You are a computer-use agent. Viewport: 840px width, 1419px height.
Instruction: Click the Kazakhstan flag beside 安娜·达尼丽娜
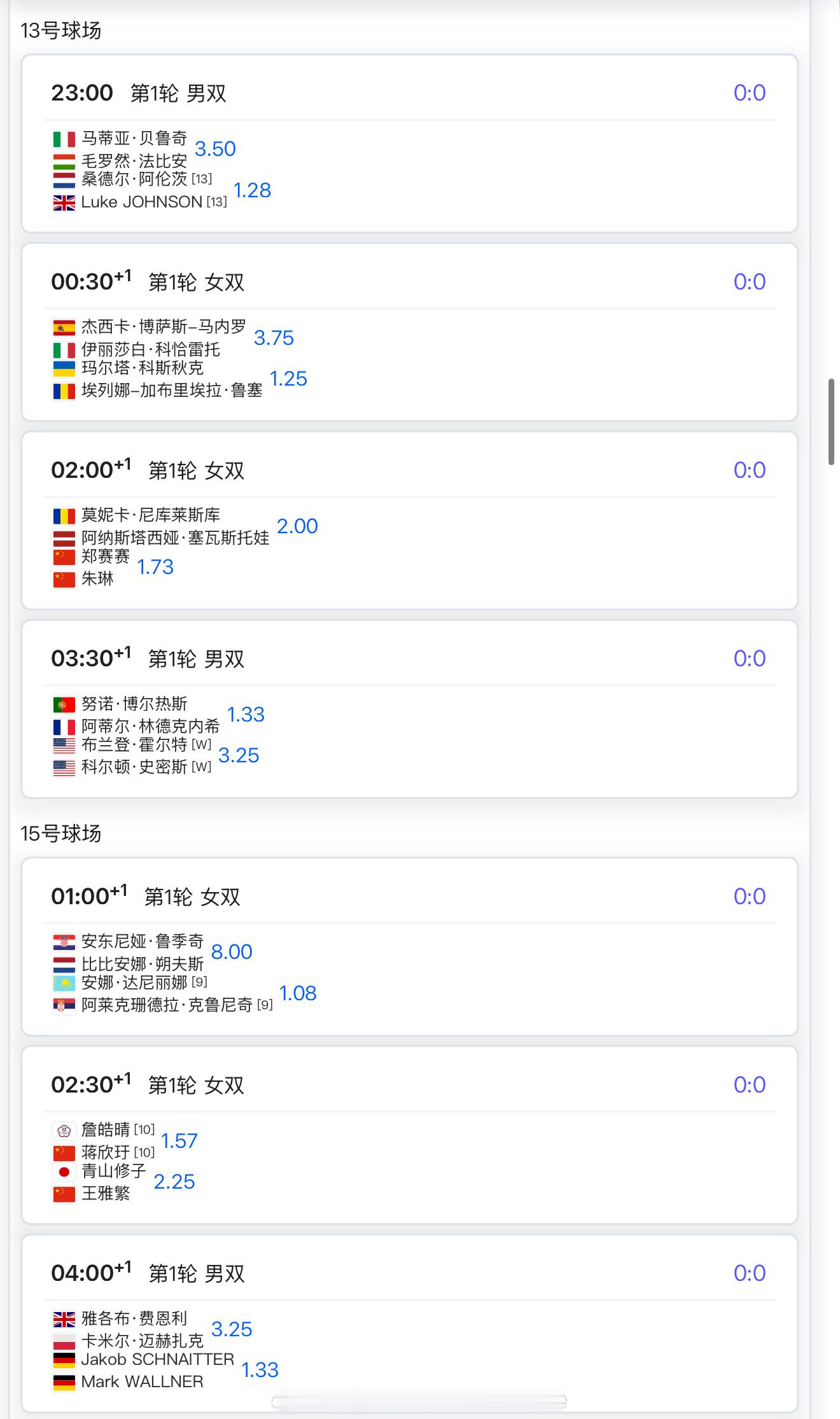point(64,983)
